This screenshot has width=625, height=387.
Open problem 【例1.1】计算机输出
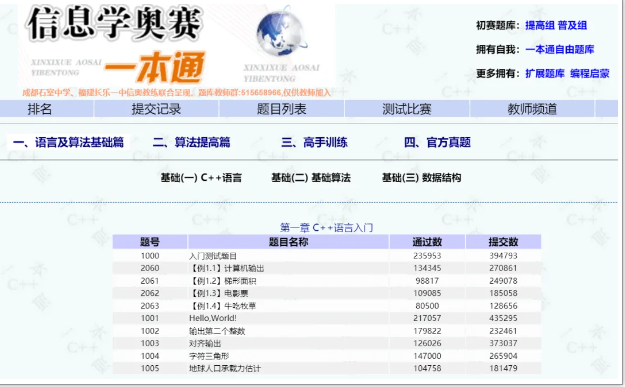(x=226, y=268)
